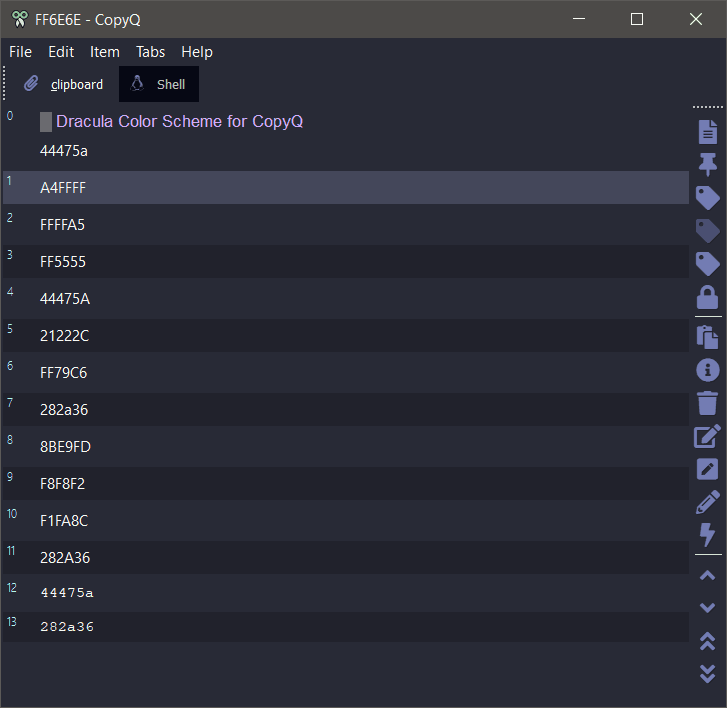Viewport: 727px width, 708px height.
Task: Click the paste clipboard icon in sidebar
Action: coord(708,337)
